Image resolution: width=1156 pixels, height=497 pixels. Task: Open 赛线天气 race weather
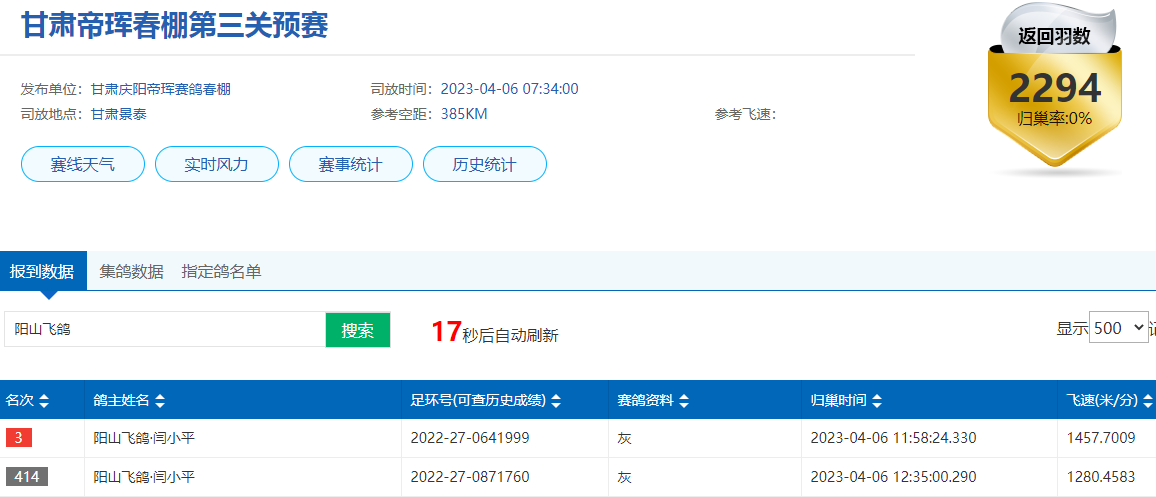point(83,164)
